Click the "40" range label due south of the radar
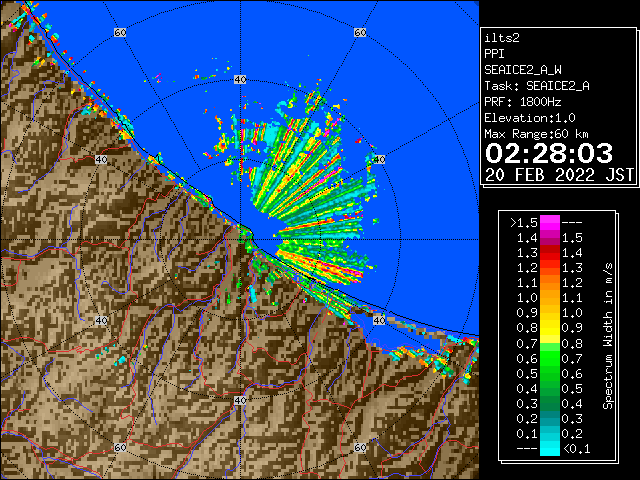The width and height of the screenshot is (640, 480). 240,400
